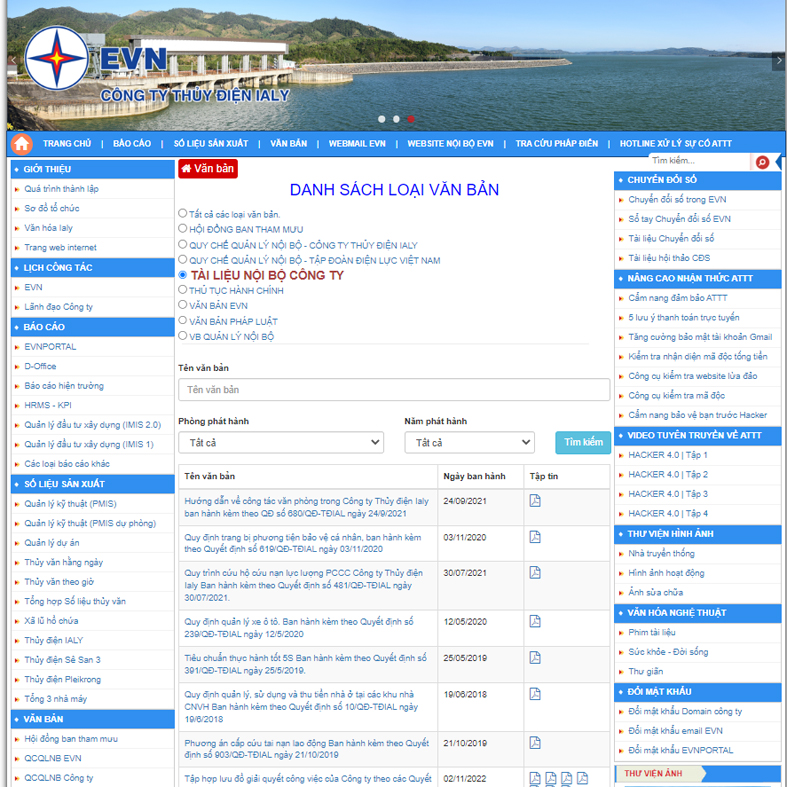Open first PDF of the 02/11/2022 document
The height and width of the screenshot is (787, 787).
click(535, 778)
